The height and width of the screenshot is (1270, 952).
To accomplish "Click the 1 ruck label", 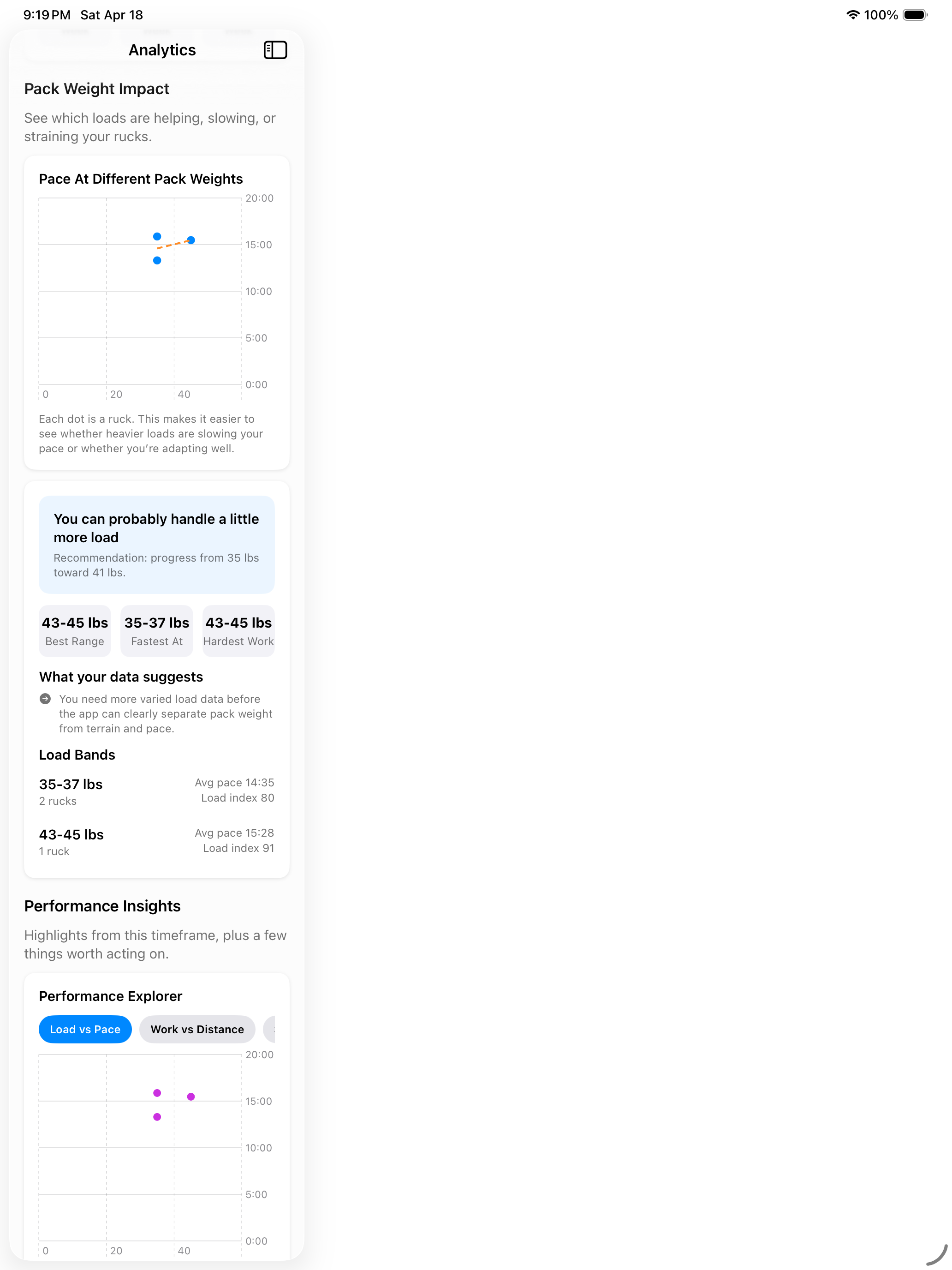I will click(54, 851).
